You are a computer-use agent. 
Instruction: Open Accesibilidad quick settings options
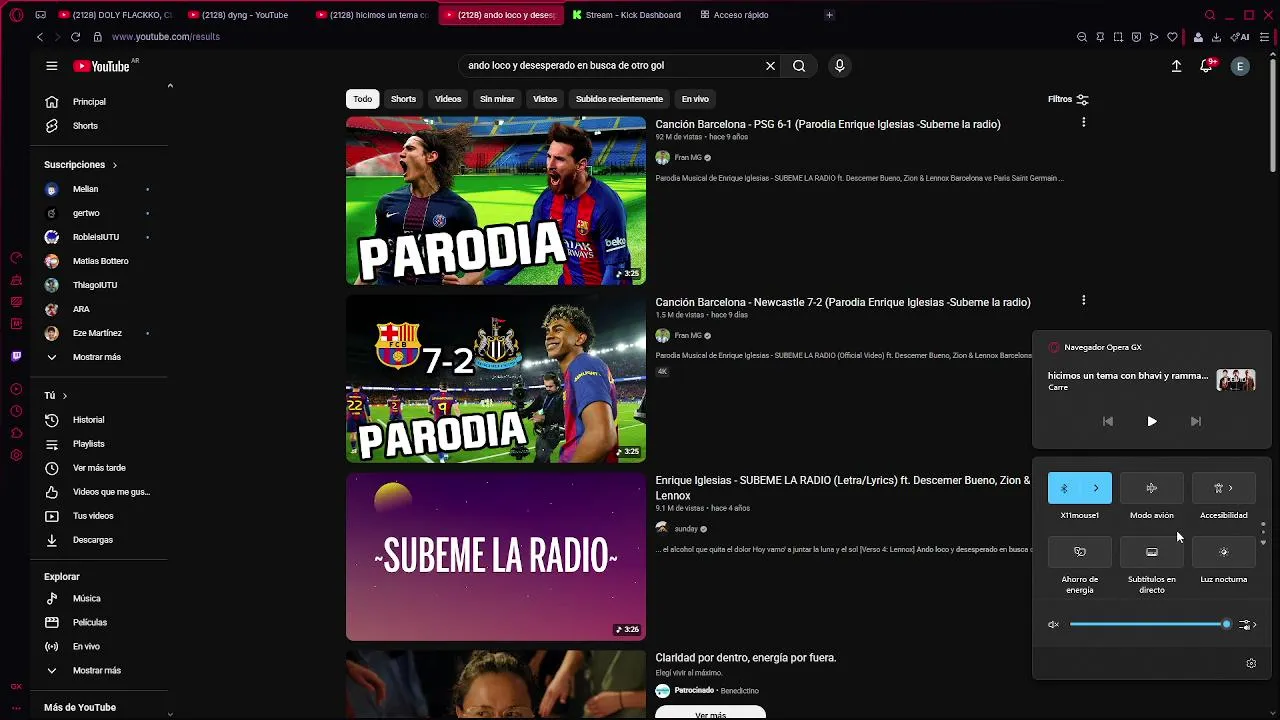pos(1224,488)
